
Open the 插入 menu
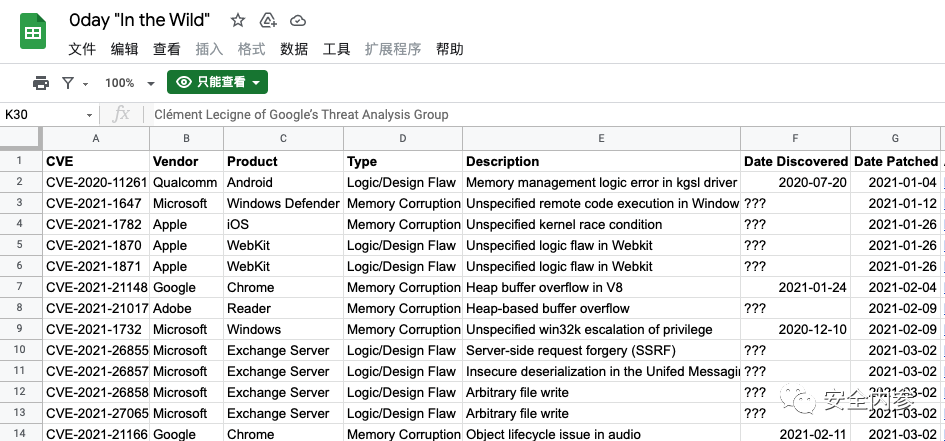click(209, 49)
